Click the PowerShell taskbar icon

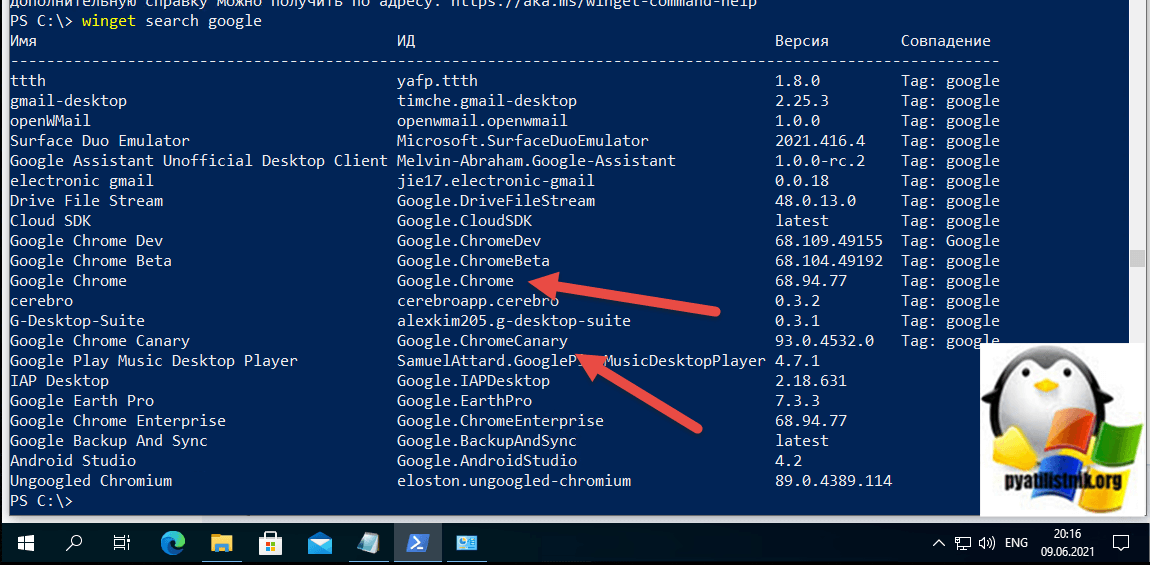416,543
